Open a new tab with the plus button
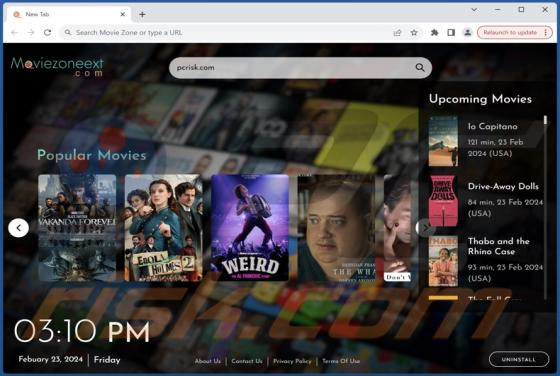 tap(142, 15)
